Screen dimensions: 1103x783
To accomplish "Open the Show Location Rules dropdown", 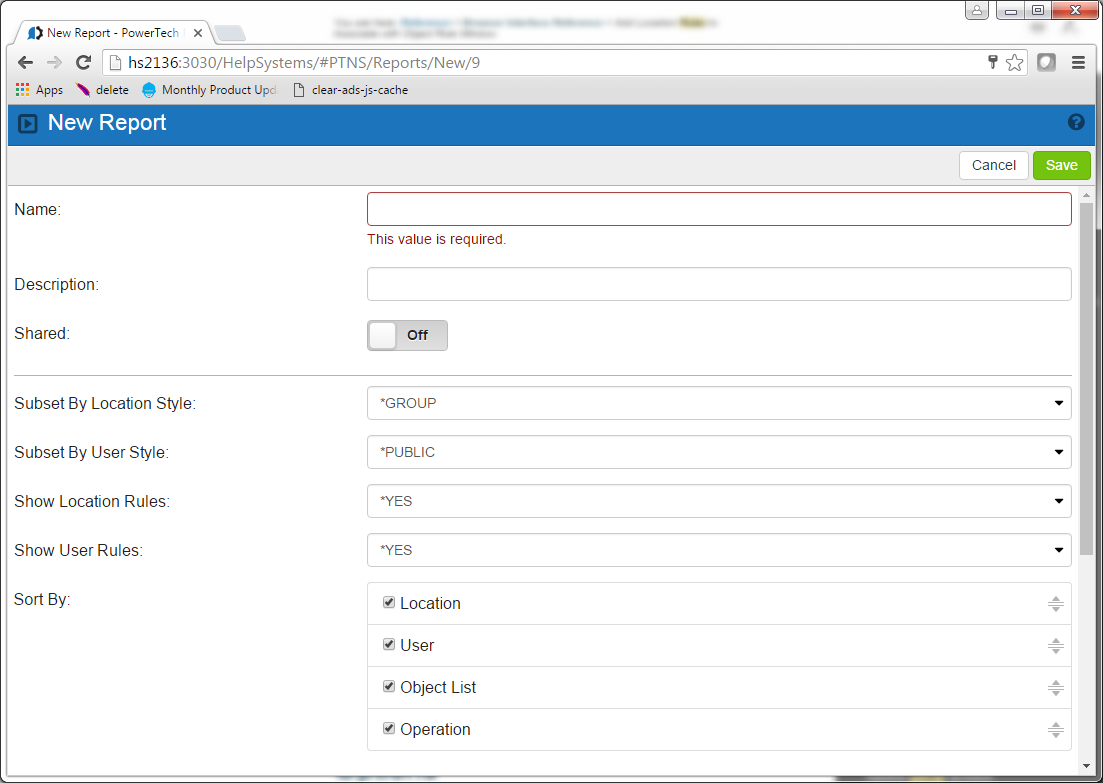I will point(718,501).
